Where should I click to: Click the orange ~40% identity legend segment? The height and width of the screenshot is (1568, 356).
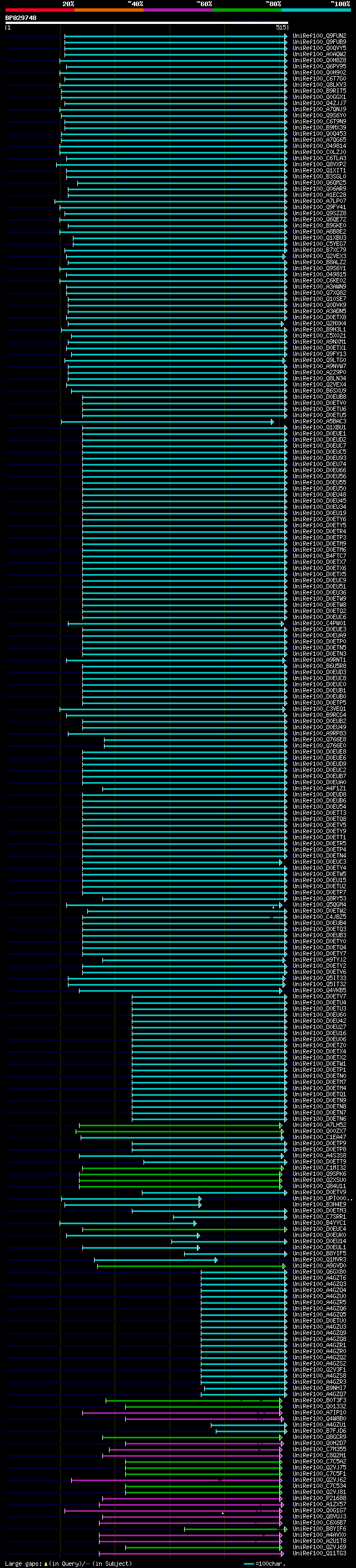109,10
